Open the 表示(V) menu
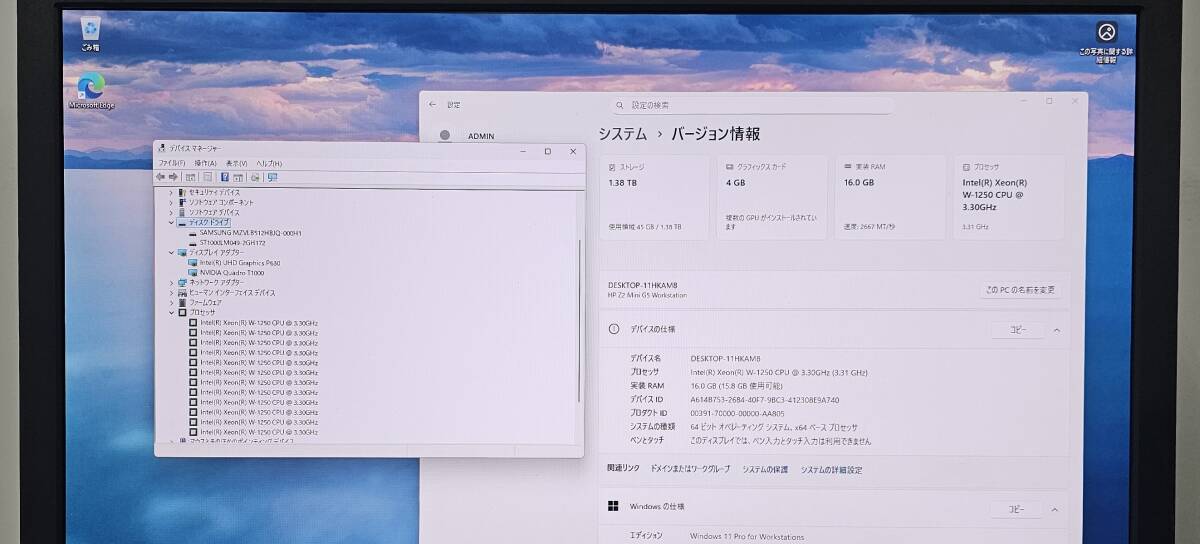Screen dimensions: 1200x544 tap(237, 163)
